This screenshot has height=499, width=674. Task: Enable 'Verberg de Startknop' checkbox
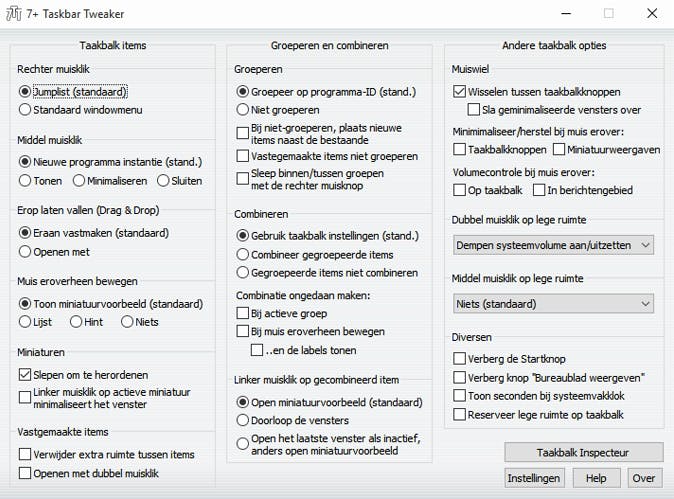[460, 358]
